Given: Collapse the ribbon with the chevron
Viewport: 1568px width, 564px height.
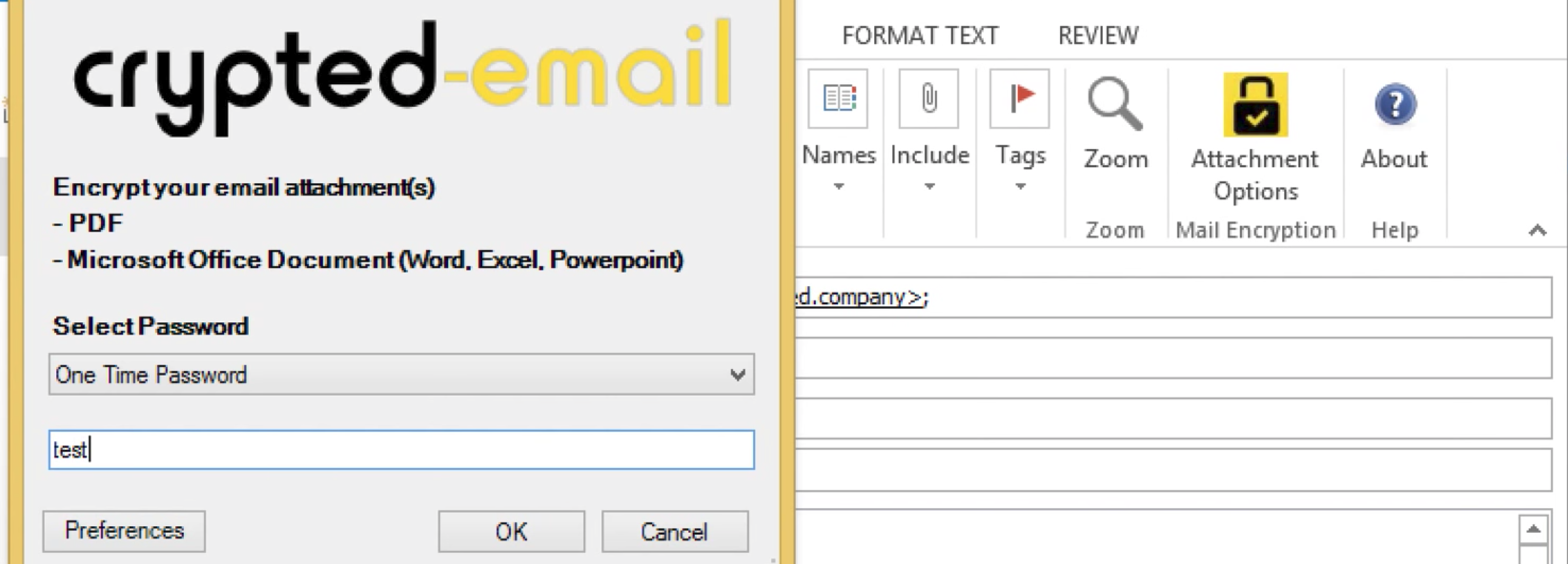Looking at the screenshot, I should pos(1538,230).
